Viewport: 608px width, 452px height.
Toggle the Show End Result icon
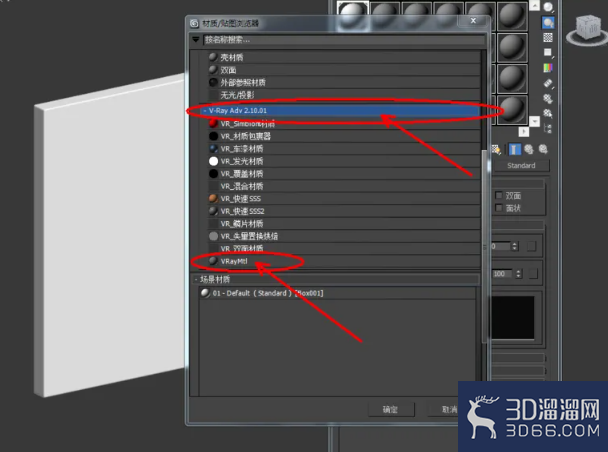click(515, 149)
